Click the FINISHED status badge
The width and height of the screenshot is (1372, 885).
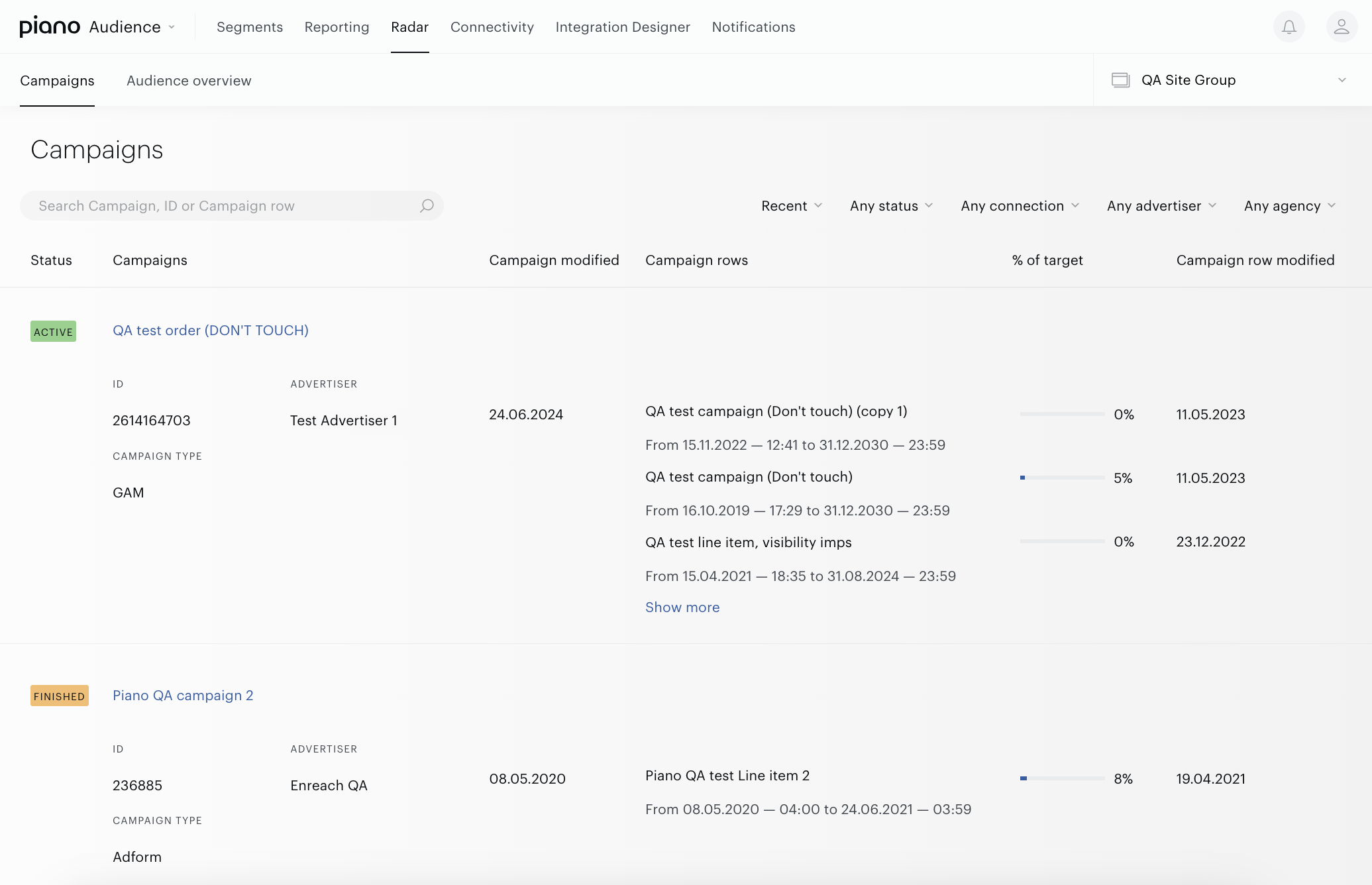pos(60,696)
